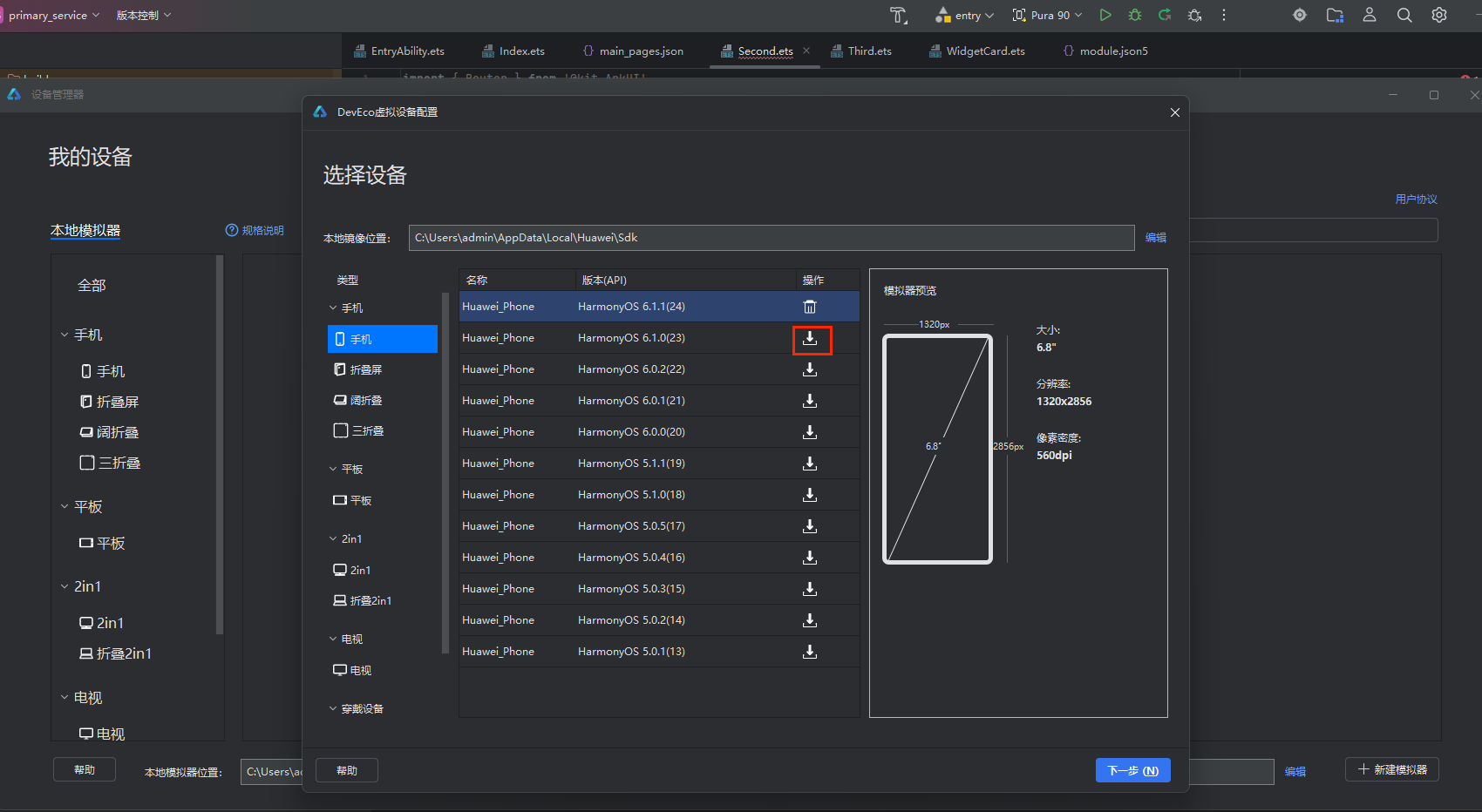Click the 名称 column header
This screenshot has height=812, width=1482.
(477, 280)
